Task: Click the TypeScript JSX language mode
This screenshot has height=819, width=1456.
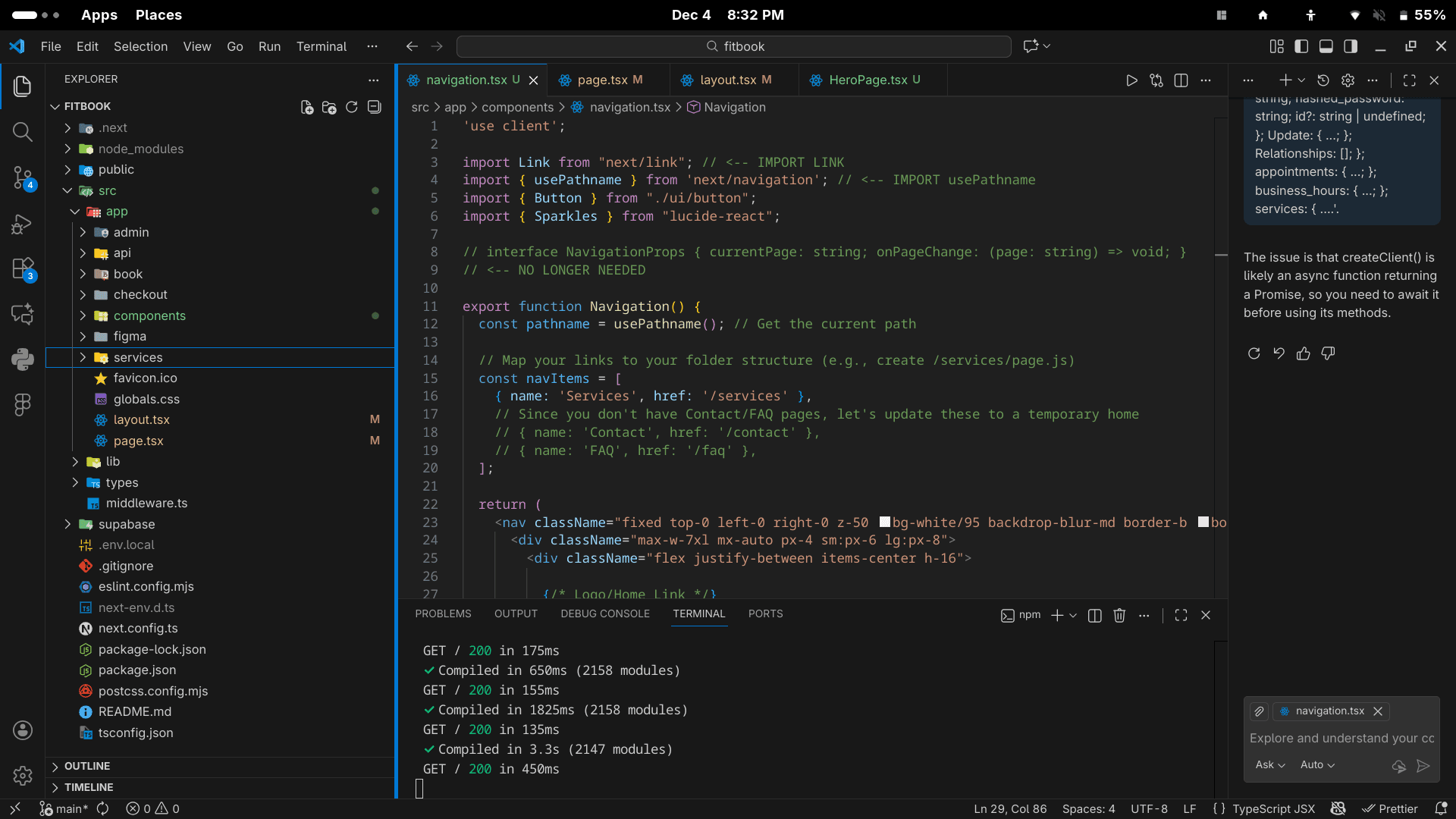Action: [x=1273, y=808]
